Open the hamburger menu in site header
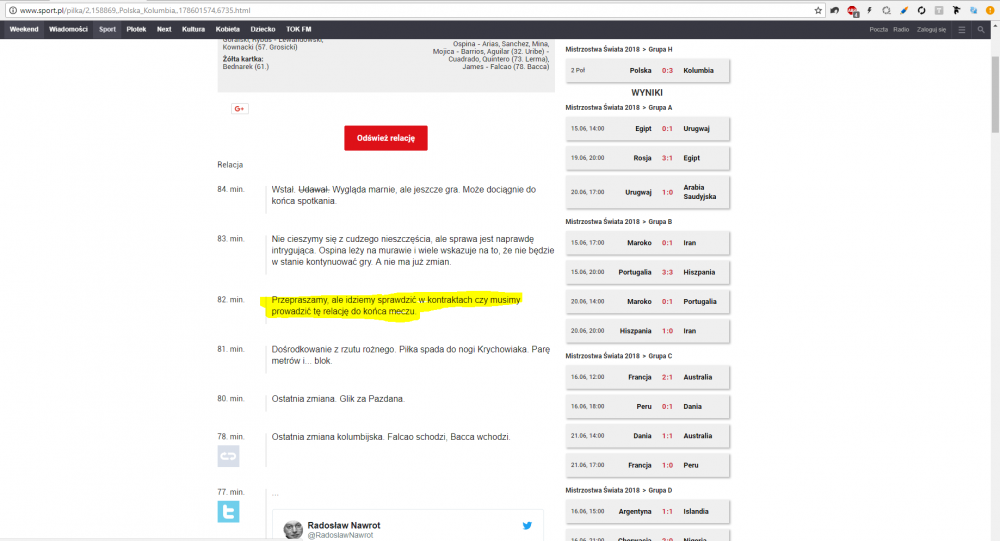The height and width of the screenshot is (541, 1000). 961,30
